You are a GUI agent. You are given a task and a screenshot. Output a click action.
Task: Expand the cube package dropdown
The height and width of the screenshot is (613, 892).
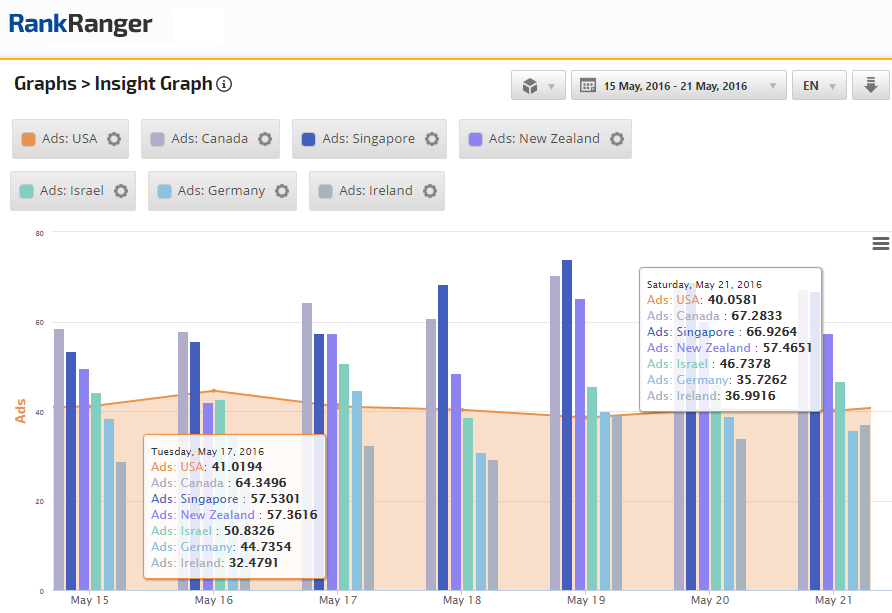[538, 86]
